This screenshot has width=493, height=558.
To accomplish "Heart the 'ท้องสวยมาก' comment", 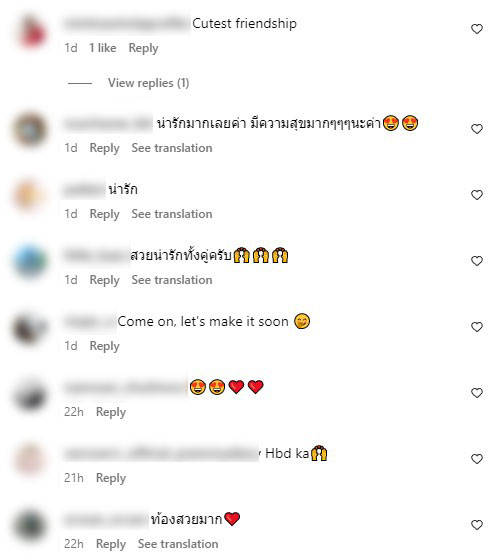I will click(x=477, y=525).
